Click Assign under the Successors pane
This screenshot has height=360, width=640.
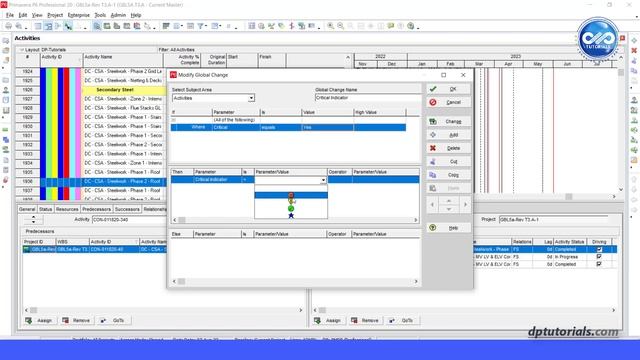pyautogui.click(x=328, y=320)
